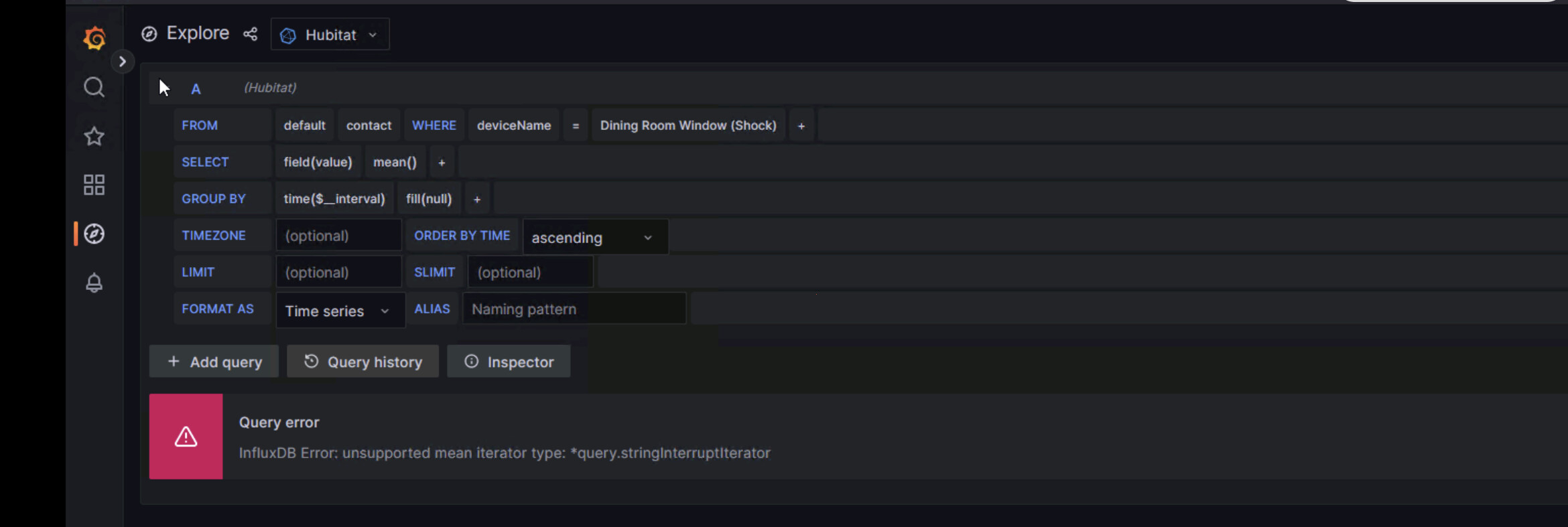This screenshot has height=527, width=1568.
Task: Open the Inspector panel
Action: [x=509, y=362]
